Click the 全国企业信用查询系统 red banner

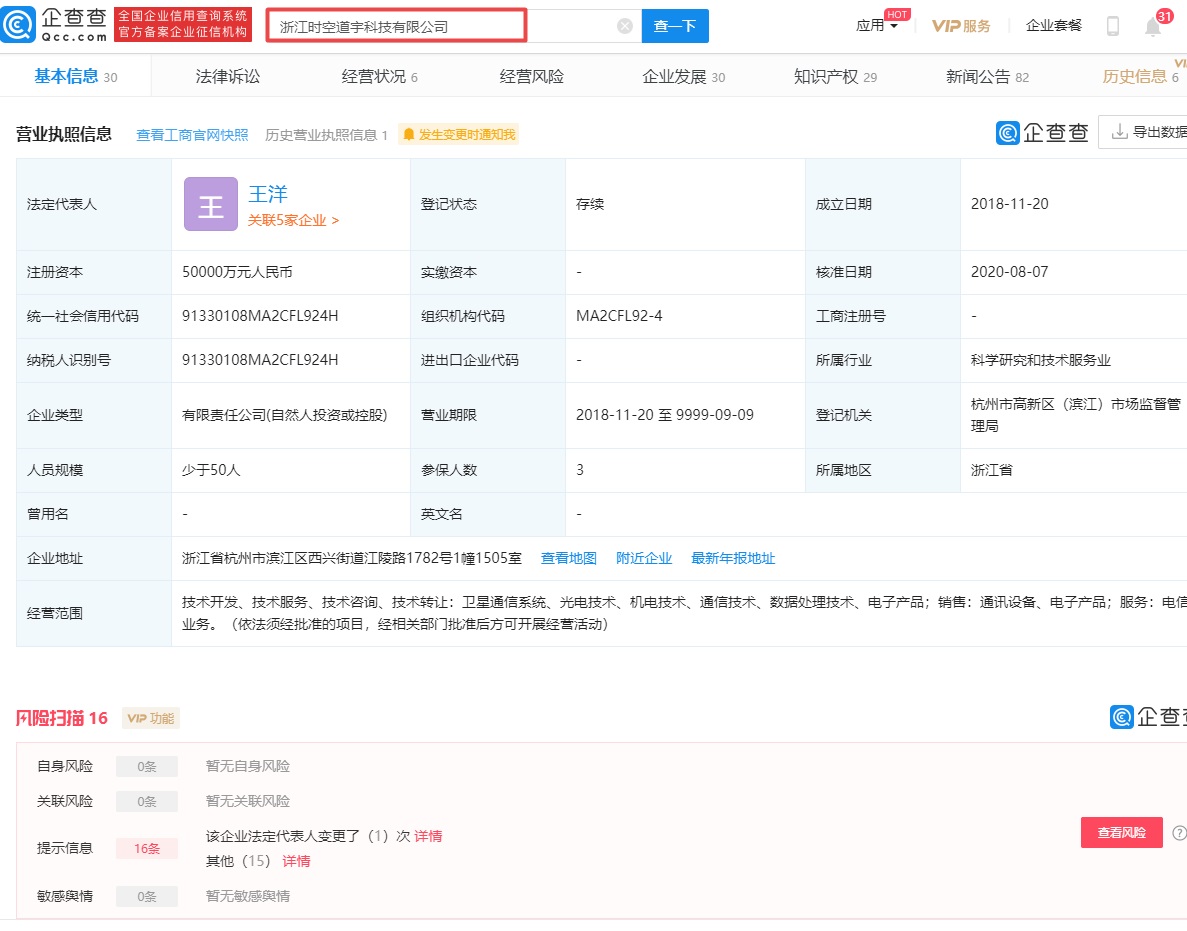(x=182, y=25)
